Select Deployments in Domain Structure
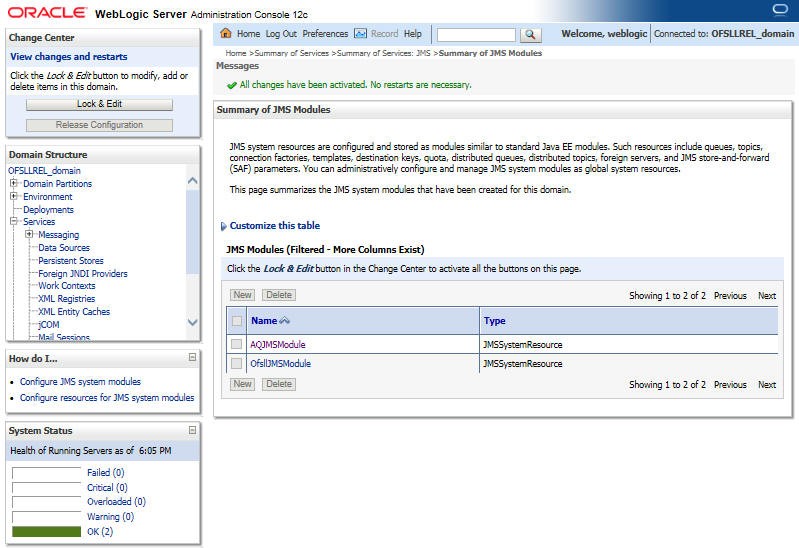This screenshot has width=799, height=548. (48, 210)
